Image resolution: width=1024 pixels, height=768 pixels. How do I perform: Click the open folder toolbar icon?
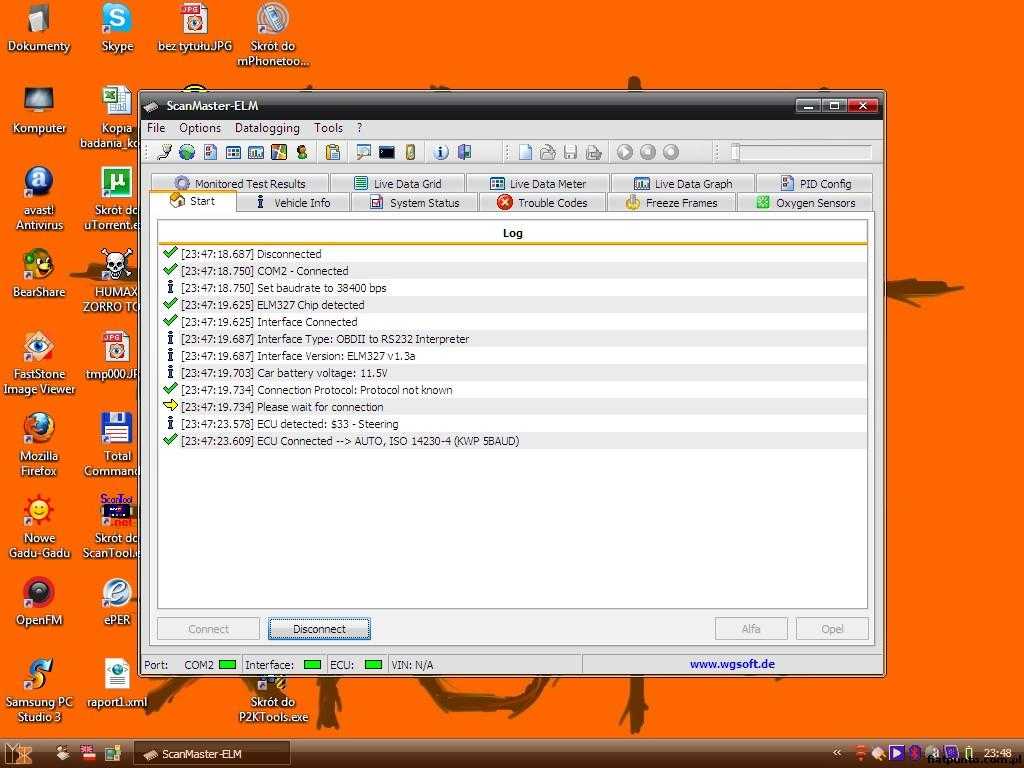tap(547, 152)
